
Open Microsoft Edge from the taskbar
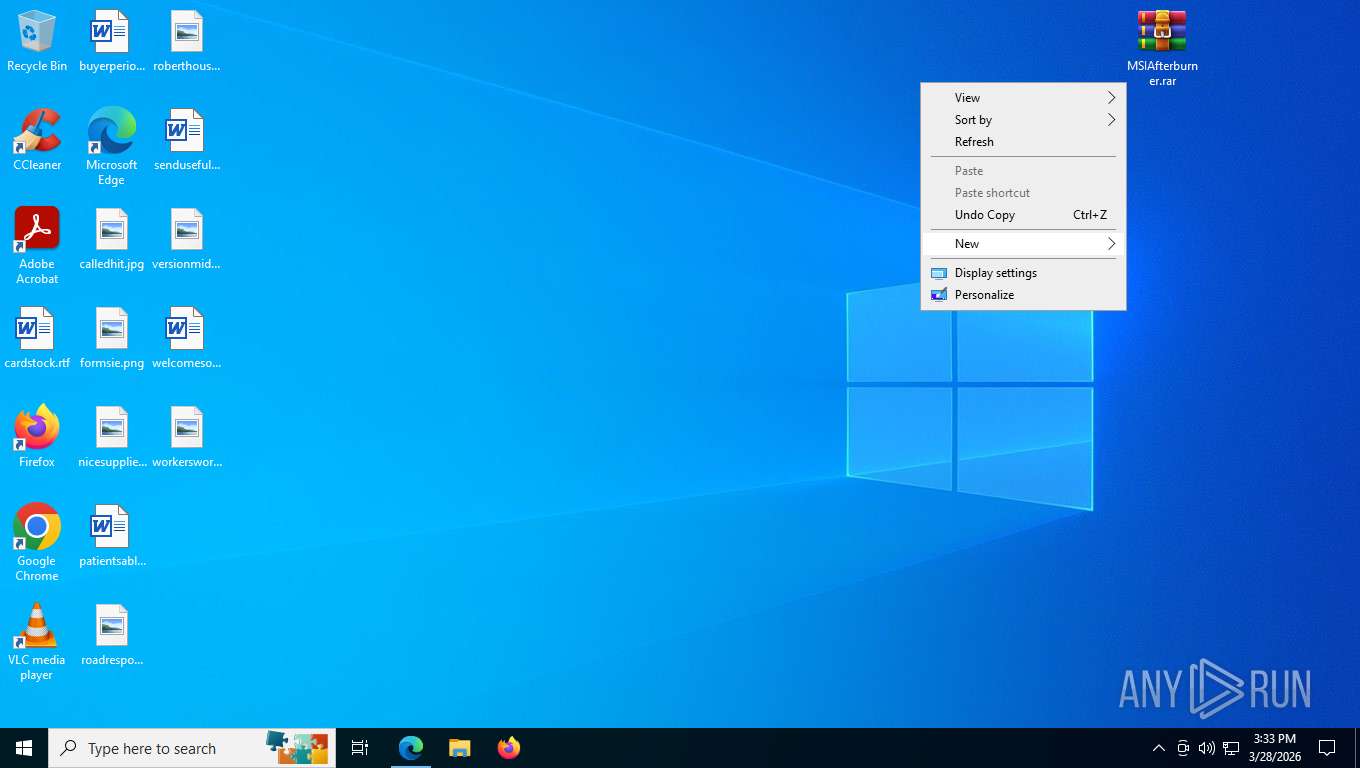[411, 747]
